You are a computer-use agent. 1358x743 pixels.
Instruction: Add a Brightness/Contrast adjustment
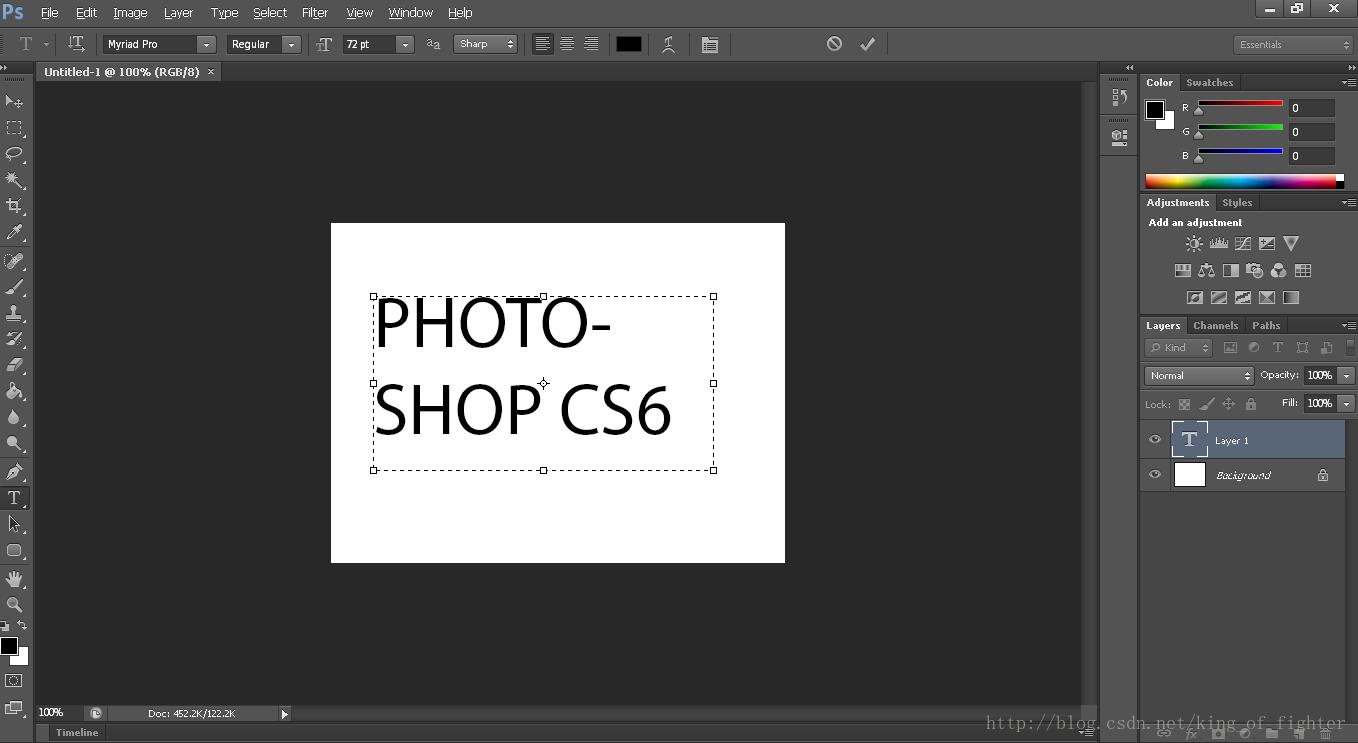coord(1194,244)
